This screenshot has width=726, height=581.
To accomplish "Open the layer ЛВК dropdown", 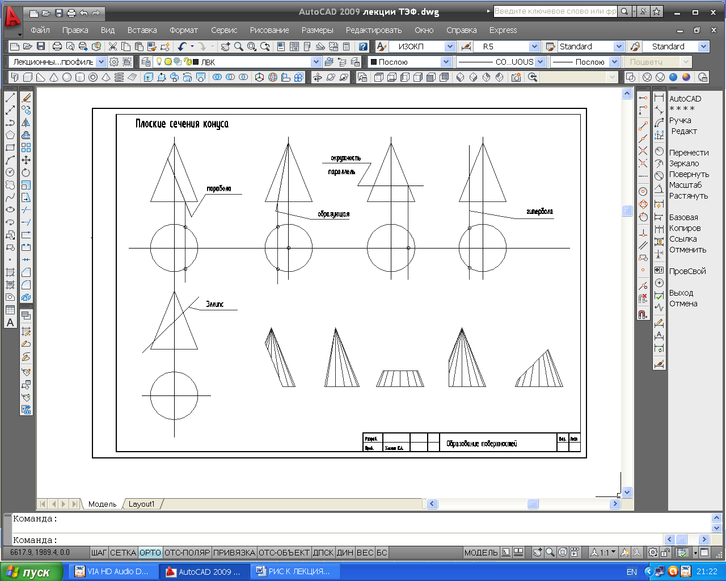I will [x=316, y=62].
